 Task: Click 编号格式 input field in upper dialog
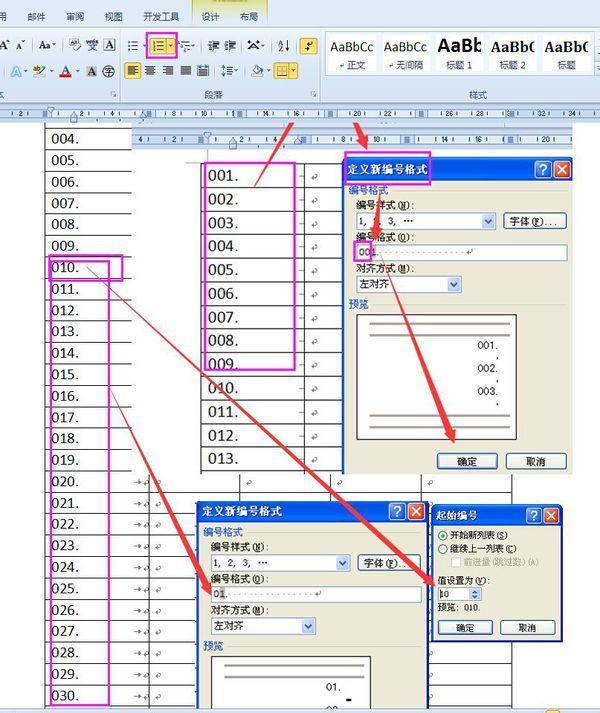pyautogui.click(x=461, y=252)
